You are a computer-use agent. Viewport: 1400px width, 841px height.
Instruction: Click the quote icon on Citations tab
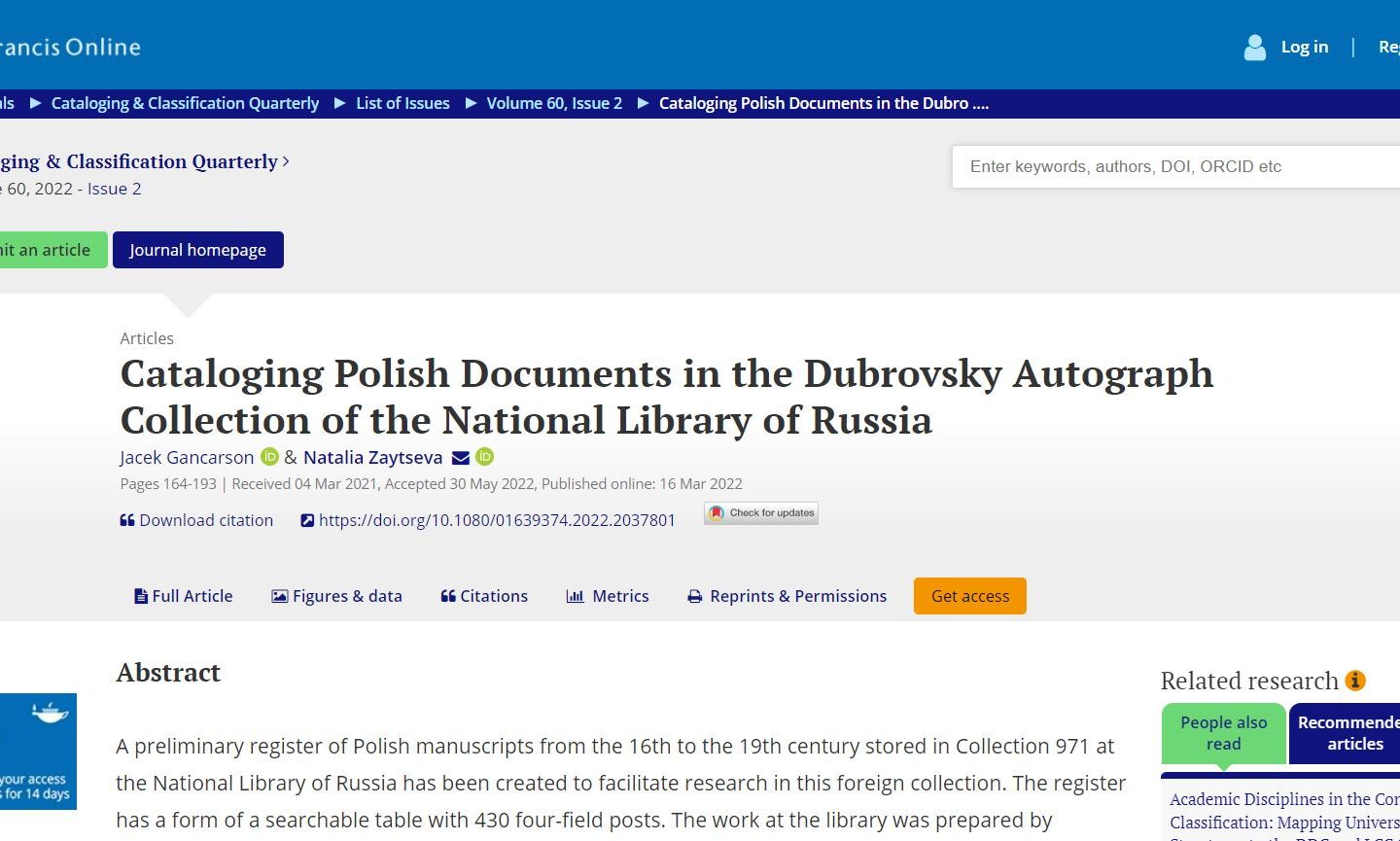click(448, 596)
